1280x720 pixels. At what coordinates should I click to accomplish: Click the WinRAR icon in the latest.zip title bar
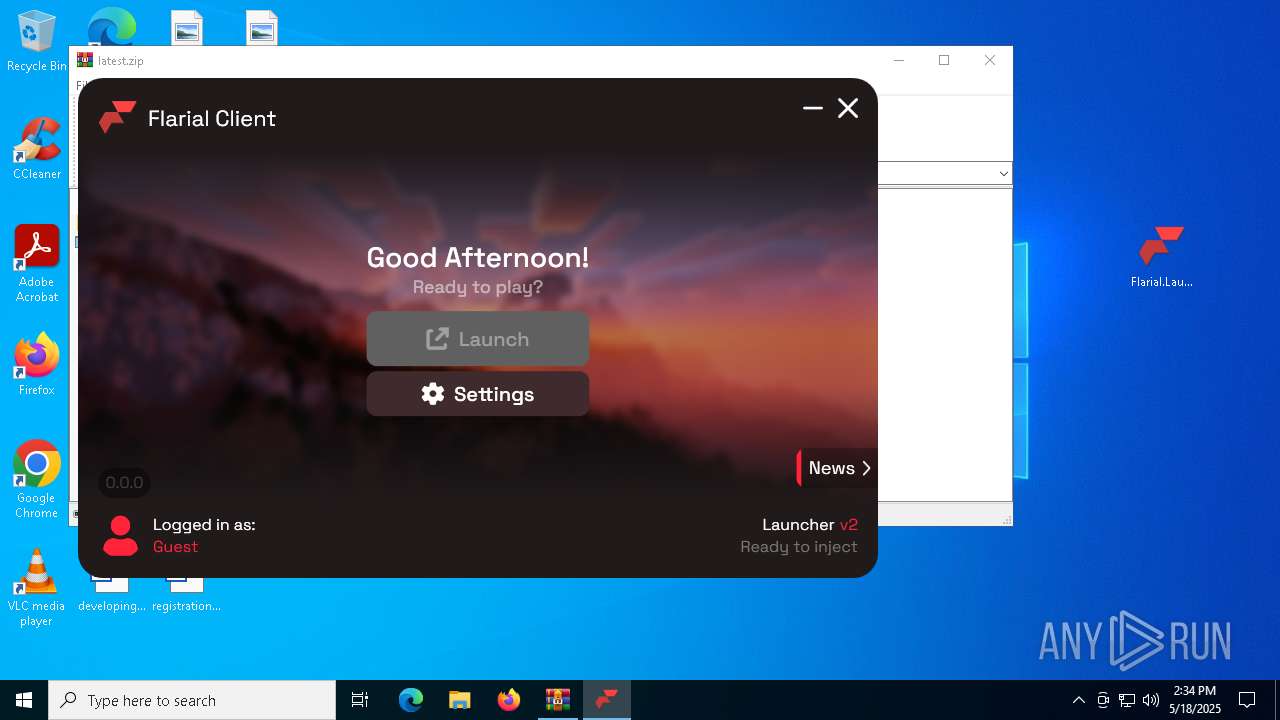tap(85, 60)
